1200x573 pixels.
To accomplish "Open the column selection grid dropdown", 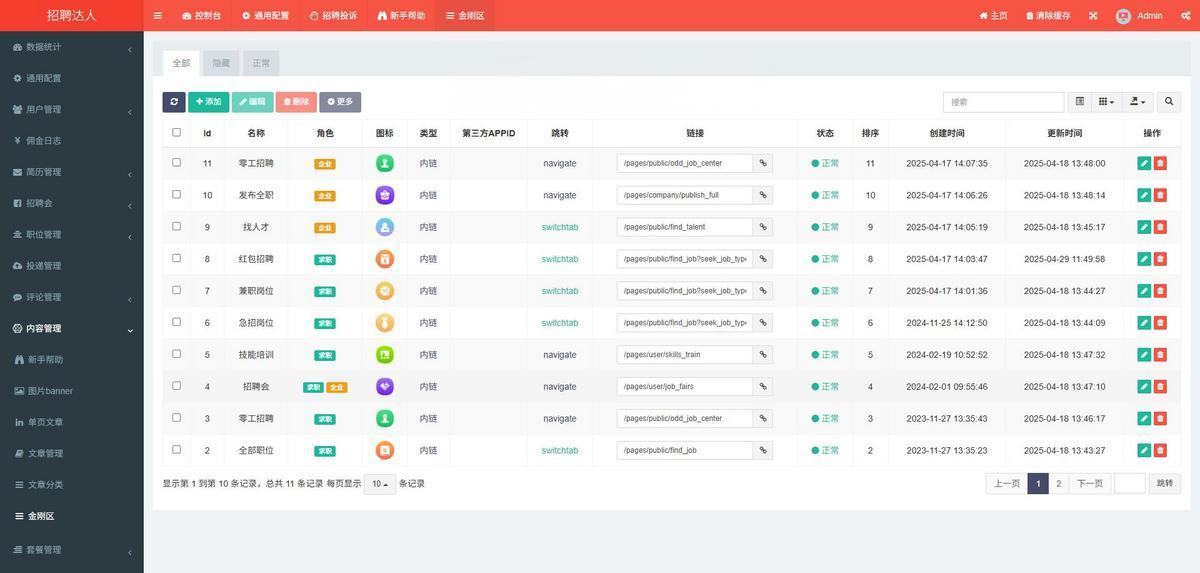I will coord(1106,102).
